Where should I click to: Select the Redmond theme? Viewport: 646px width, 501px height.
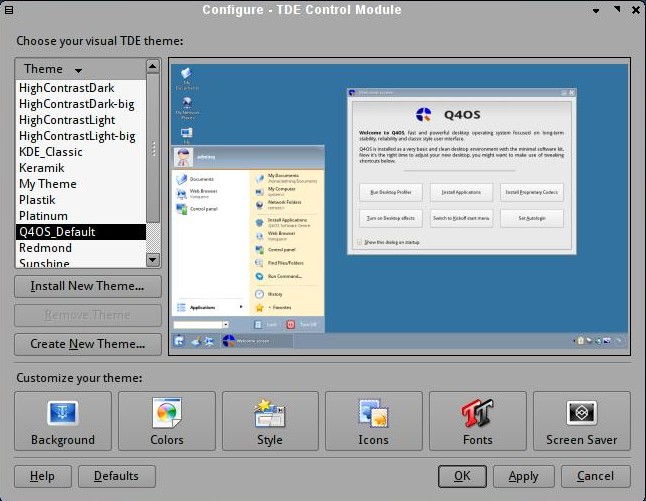coord(81,248)
